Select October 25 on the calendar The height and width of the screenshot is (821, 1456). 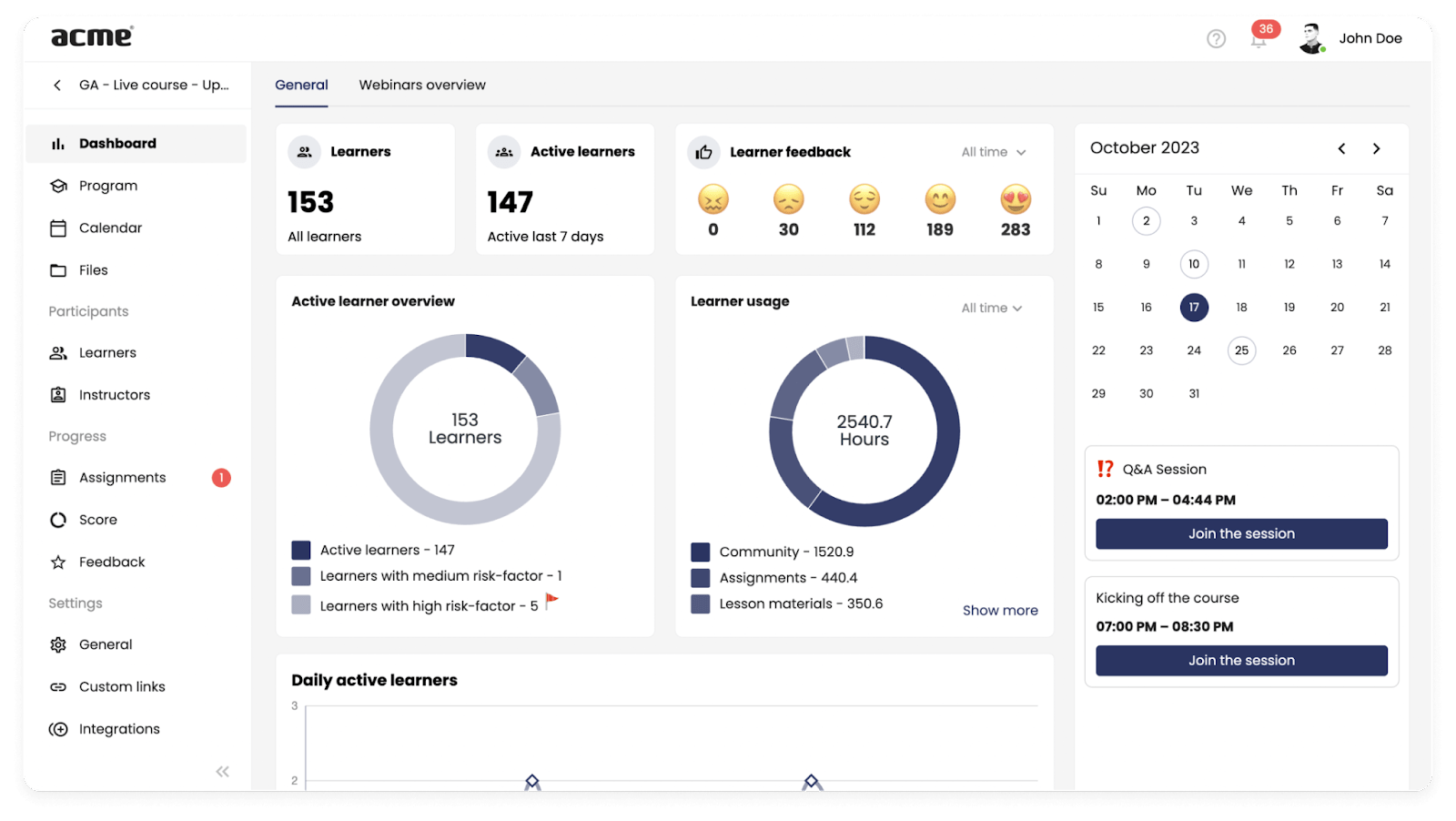1241,350
